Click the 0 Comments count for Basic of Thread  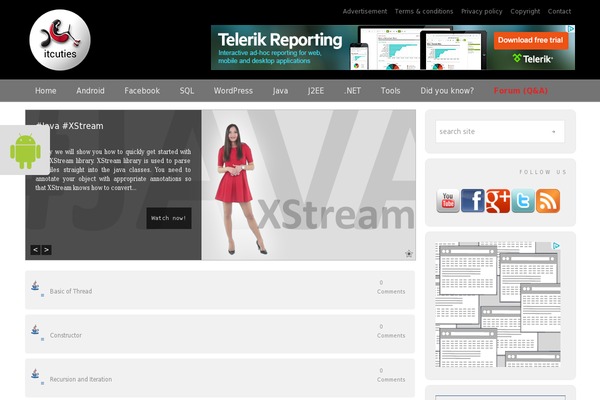pos(391,287)
